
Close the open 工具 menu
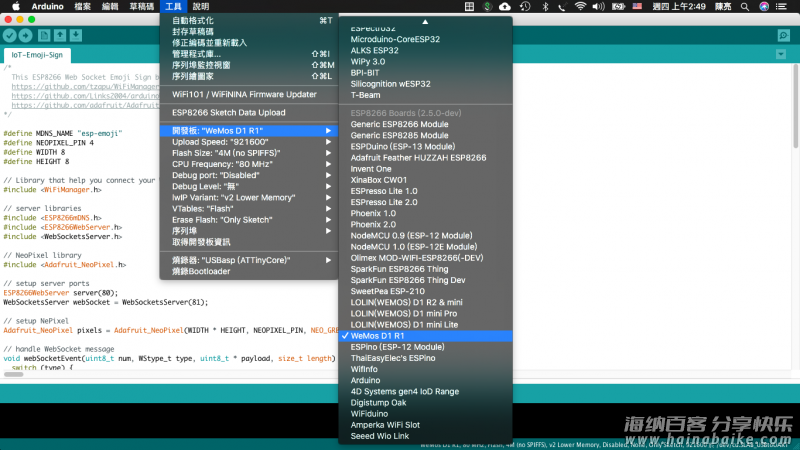pyautogui.click(x=173, y=6)
